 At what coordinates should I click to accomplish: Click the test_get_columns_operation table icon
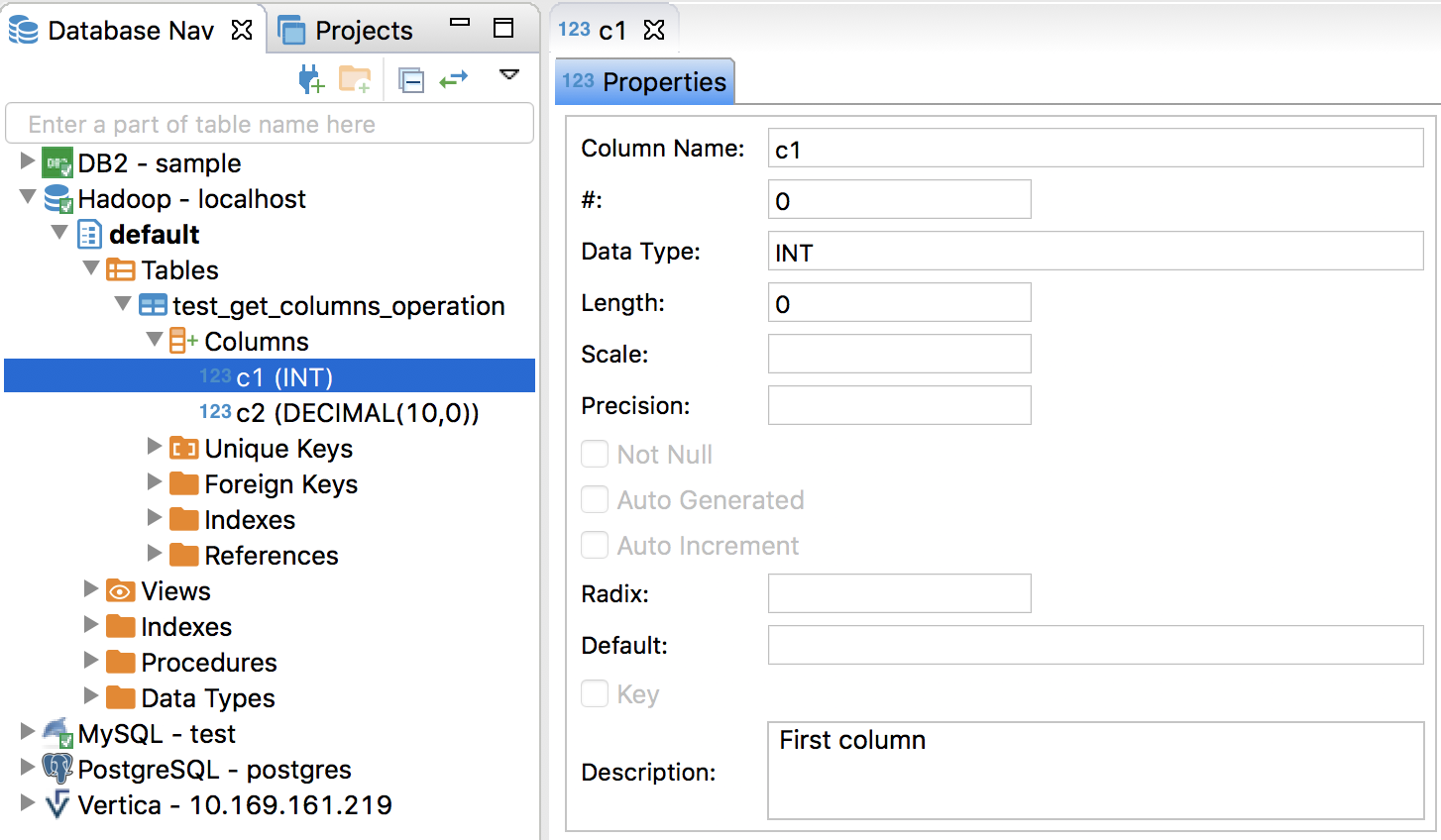click(153, 305)
